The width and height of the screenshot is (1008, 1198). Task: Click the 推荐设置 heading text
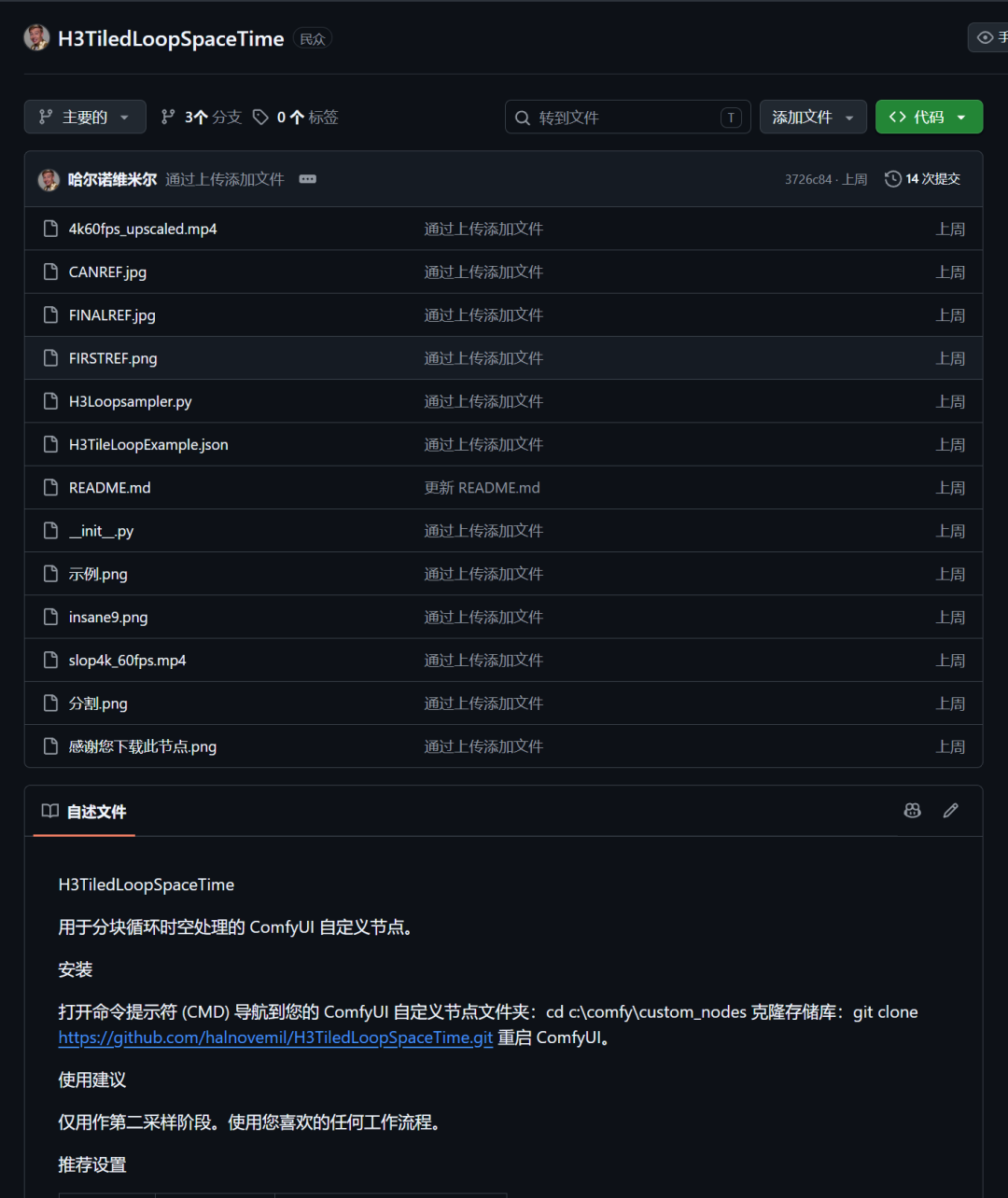[x=92, y=1164]
